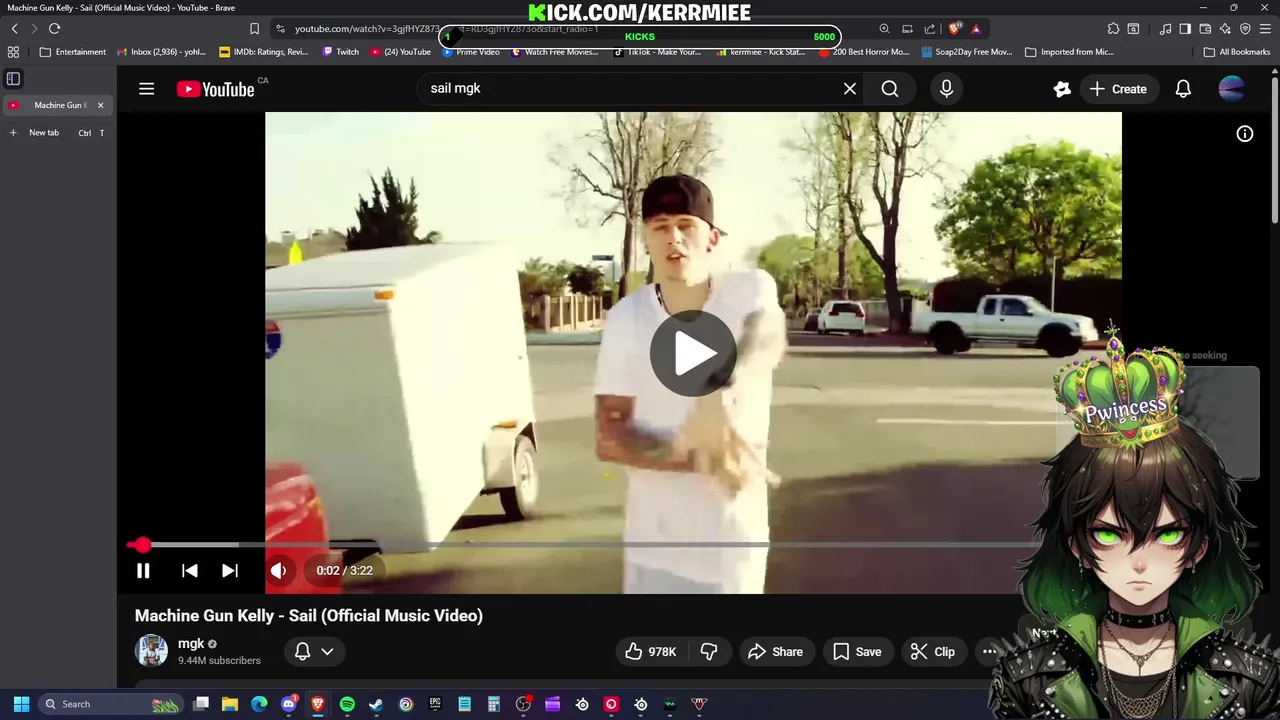The width and height of the screenshot is (1280, 720).
Task: Share the video
Action: 776,652
